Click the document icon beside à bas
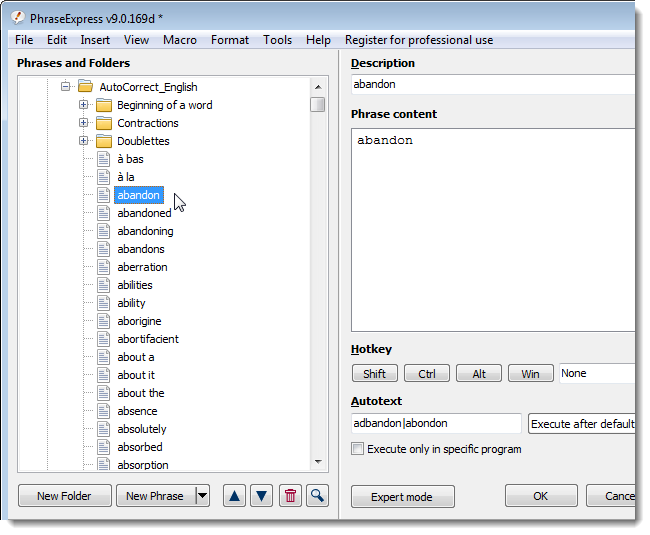 pyautogui.click(x=104, y=159)
